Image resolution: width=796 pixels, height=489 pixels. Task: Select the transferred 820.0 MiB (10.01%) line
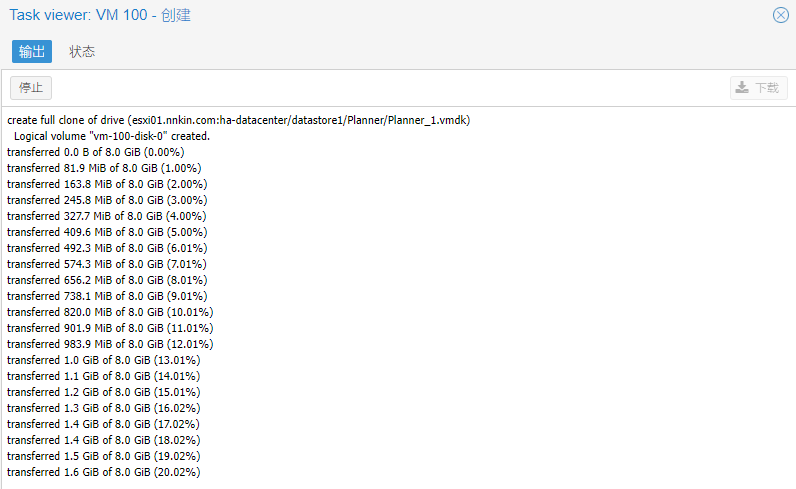point(109,312)
